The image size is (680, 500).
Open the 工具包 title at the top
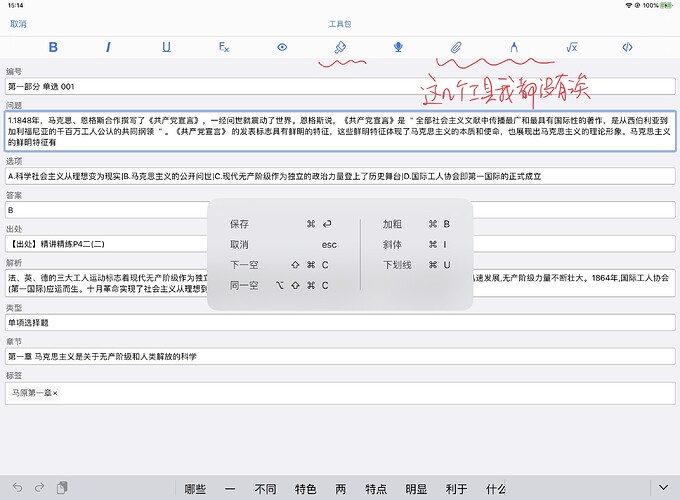click(x=340, y=24)
